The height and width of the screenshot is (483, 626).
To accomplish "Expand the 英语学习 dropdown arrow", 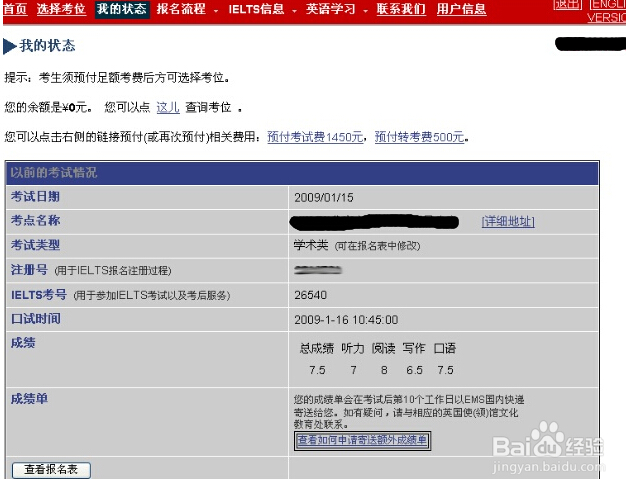I will tap(365, 11).
